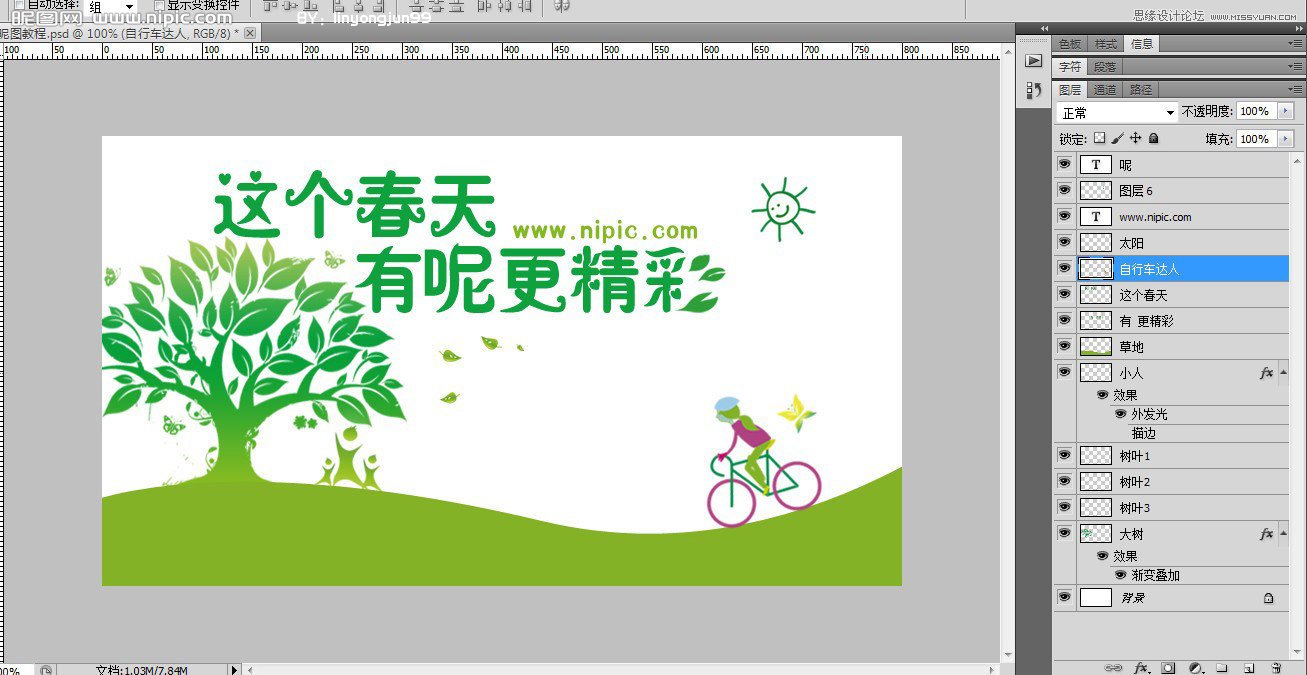Viewport: 1307px width, 675px height.
Task: Open the 填充 slider arrow
Action: point(1286,139)
